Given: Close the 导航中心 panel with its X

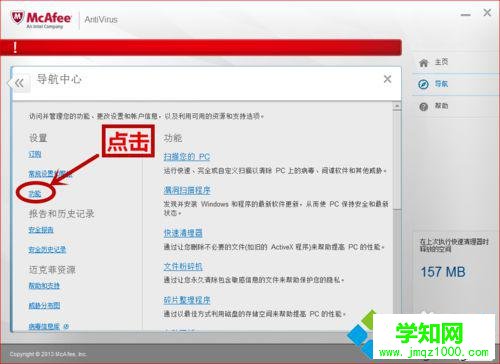Looking at the screenshot, I should (387, 79).
